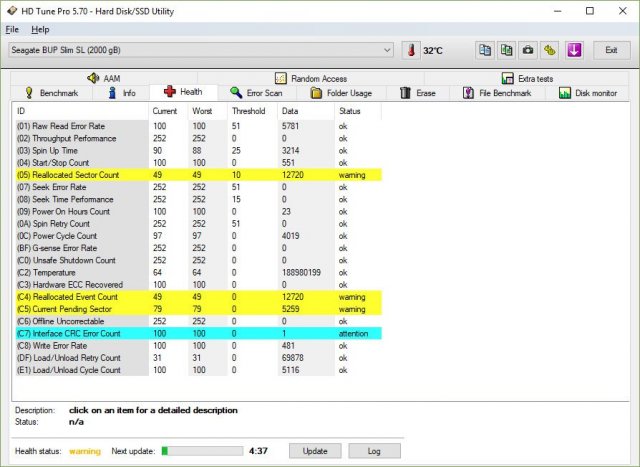640x467 pixels.
Task: Select the AAM tab
Action: click(x=105, y=78)
